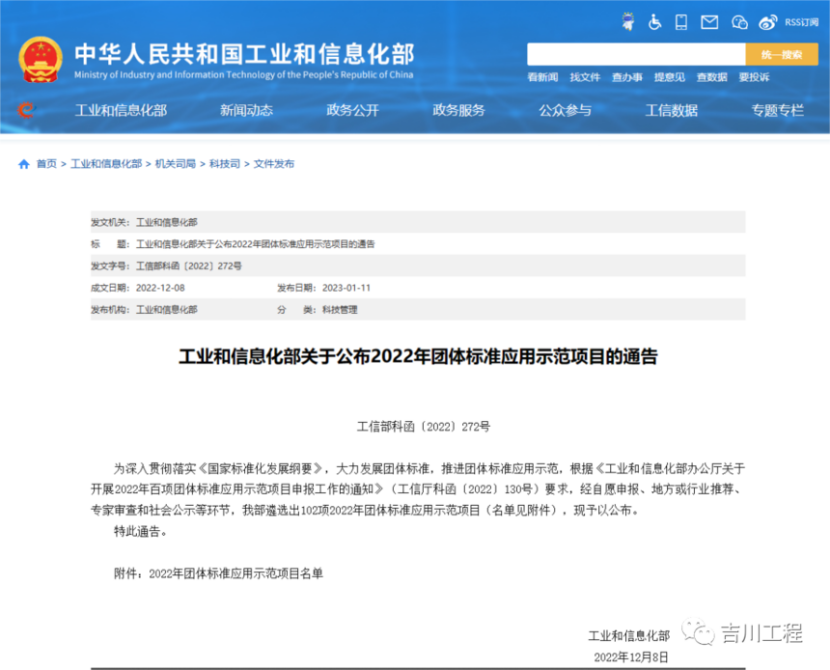The width and height of the screenshot is (830, 670).
Task: Click 机关司局 in the breadcrumb
Action: [176, 164]
